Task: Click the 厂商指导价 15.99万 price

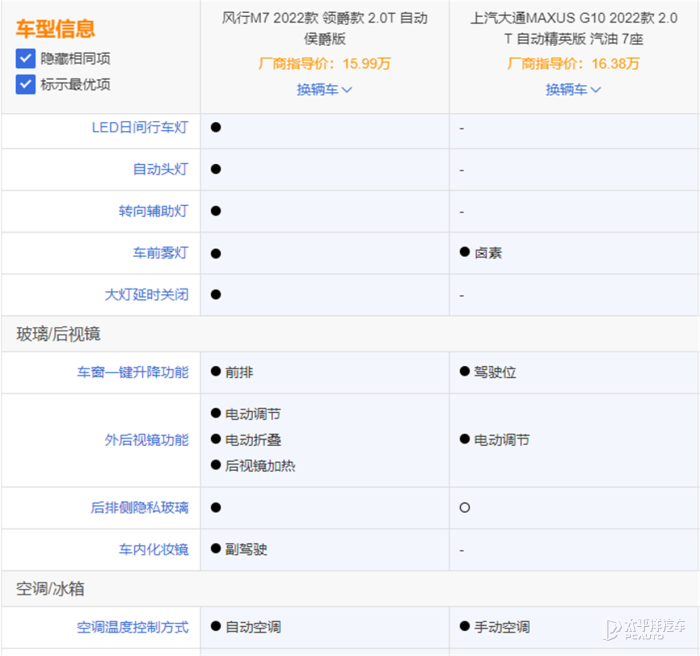Action: (x=325, y=64)
